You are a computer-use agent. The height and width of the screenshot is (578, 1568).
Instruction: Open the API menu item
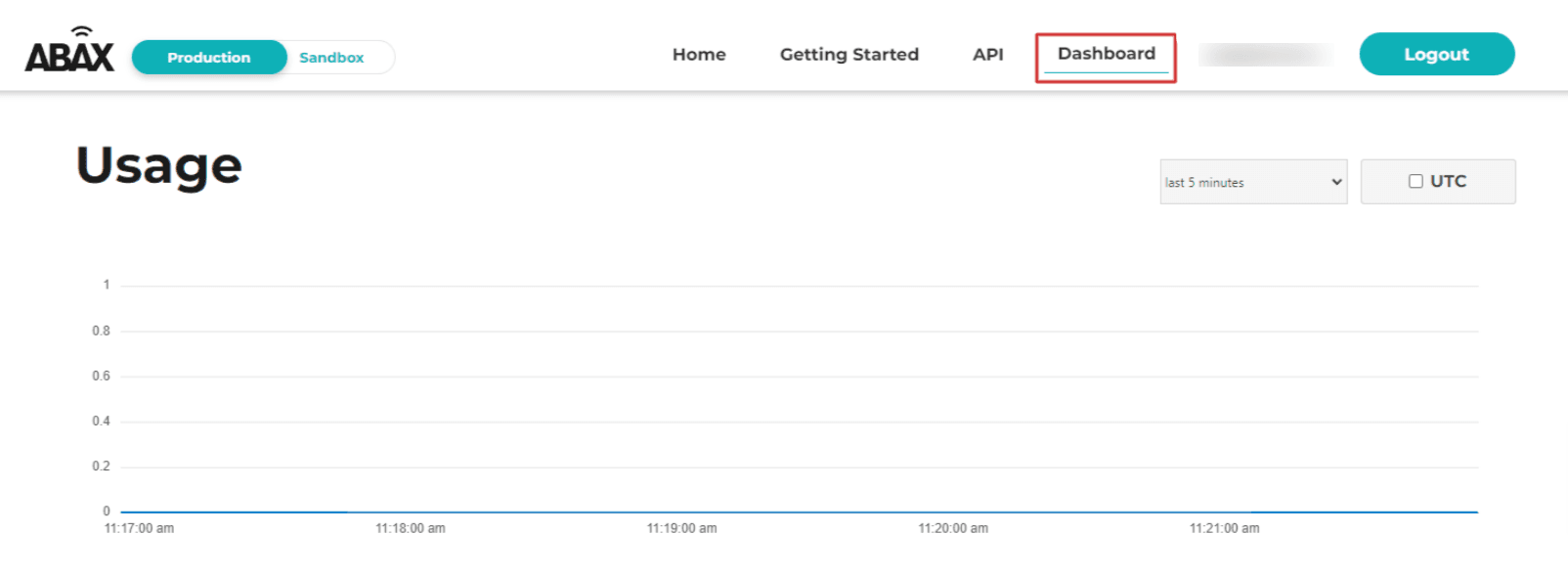click(988, 55)
